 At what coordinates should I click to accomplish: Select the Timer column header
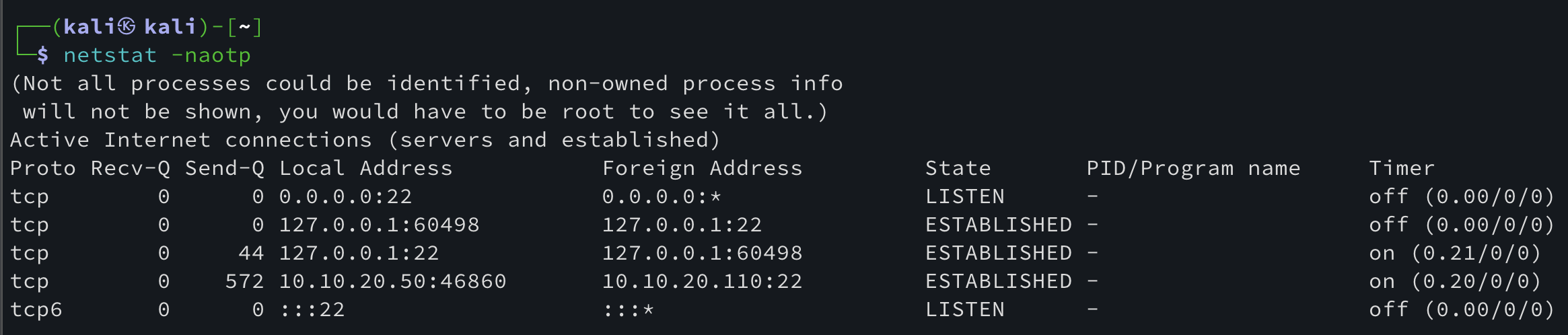pos(1402,168)
